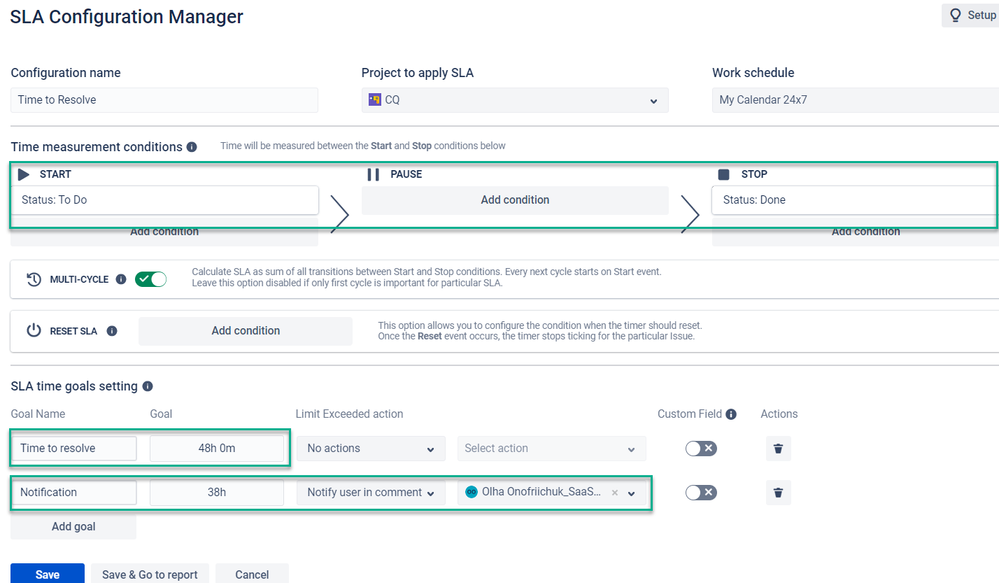Open the Notify user in comment dropdown
999x583 pixels.
[x=371, y=493]
